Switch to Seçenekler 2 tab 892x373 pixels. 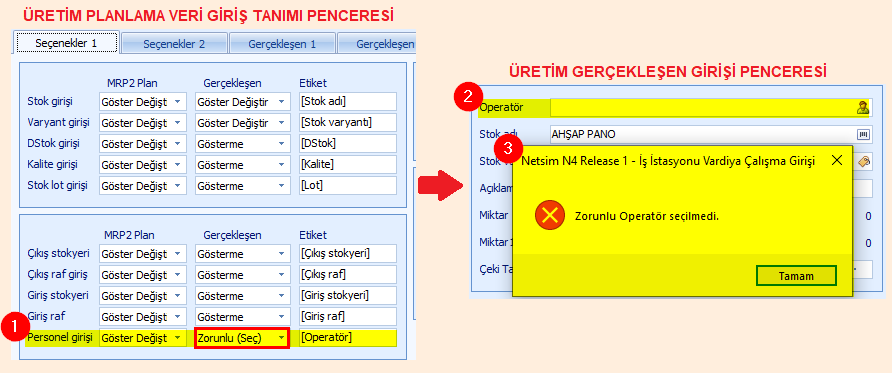click(174, 44)
